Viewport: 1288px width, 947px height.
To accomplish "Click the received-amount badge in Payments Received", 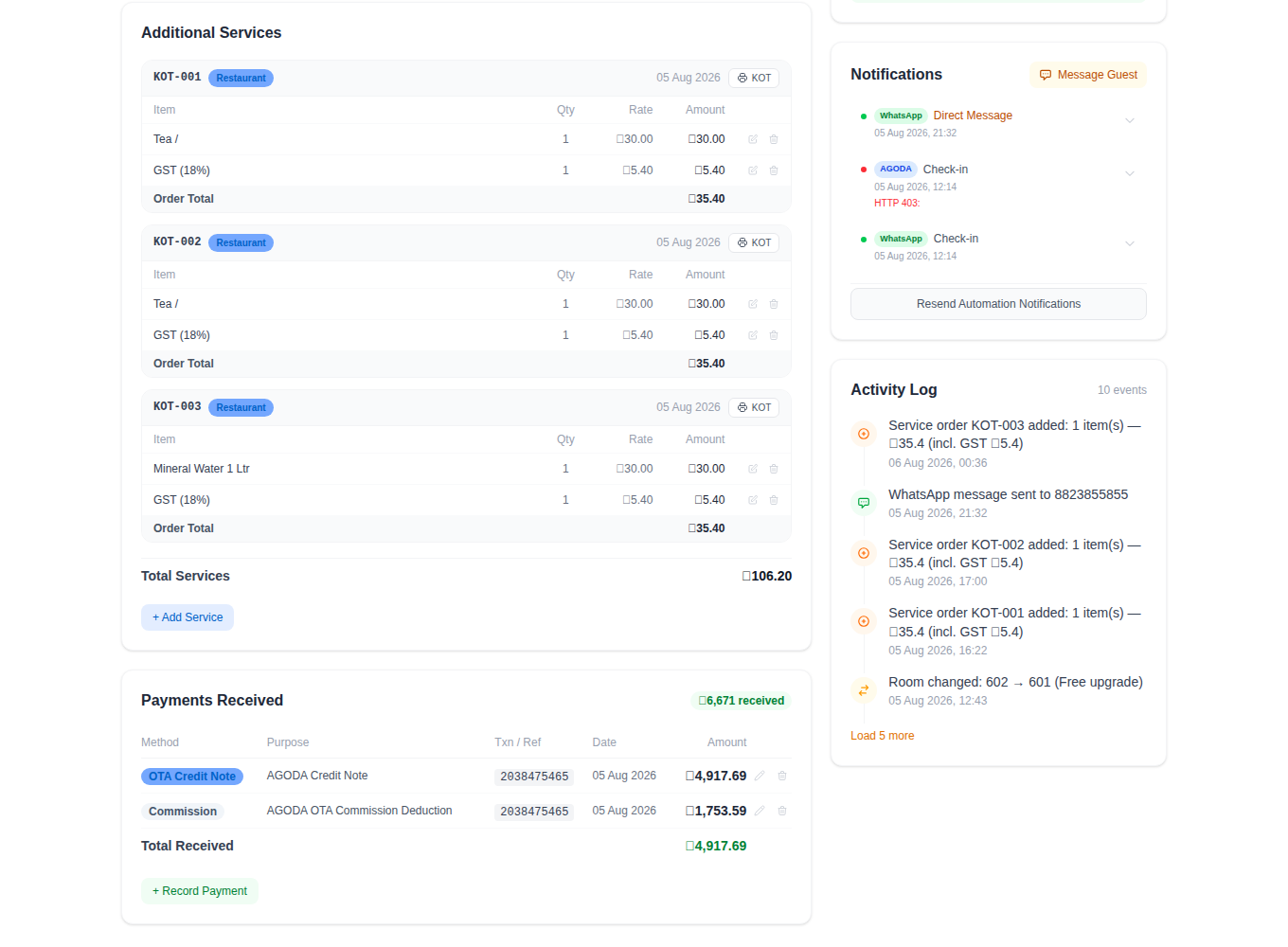I will [742, 701].
